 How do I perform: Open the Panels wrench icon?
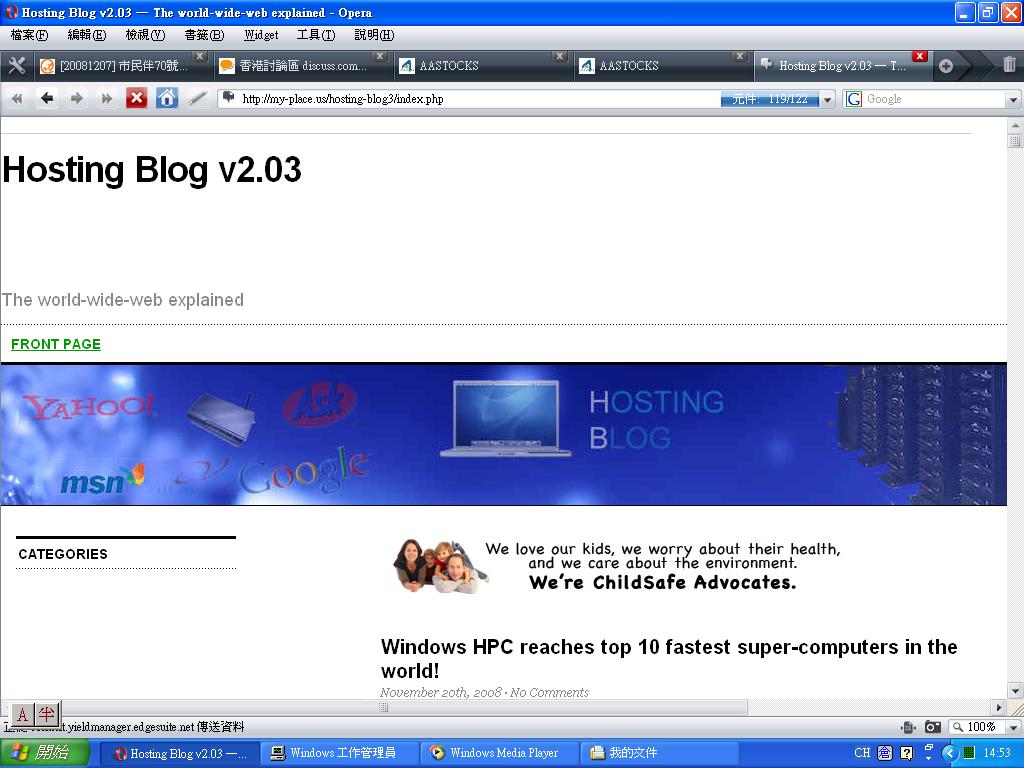[x=17, y=66]
